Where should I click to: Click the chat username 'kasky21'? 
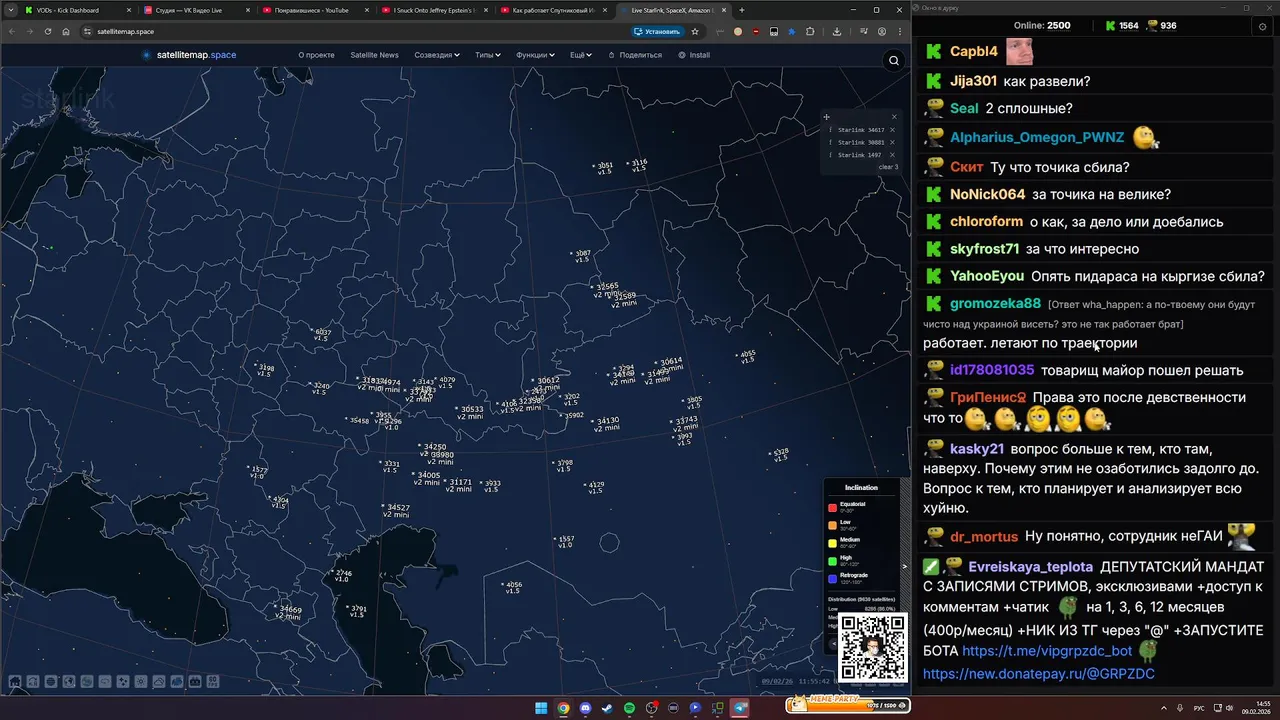tap(977, 449)
